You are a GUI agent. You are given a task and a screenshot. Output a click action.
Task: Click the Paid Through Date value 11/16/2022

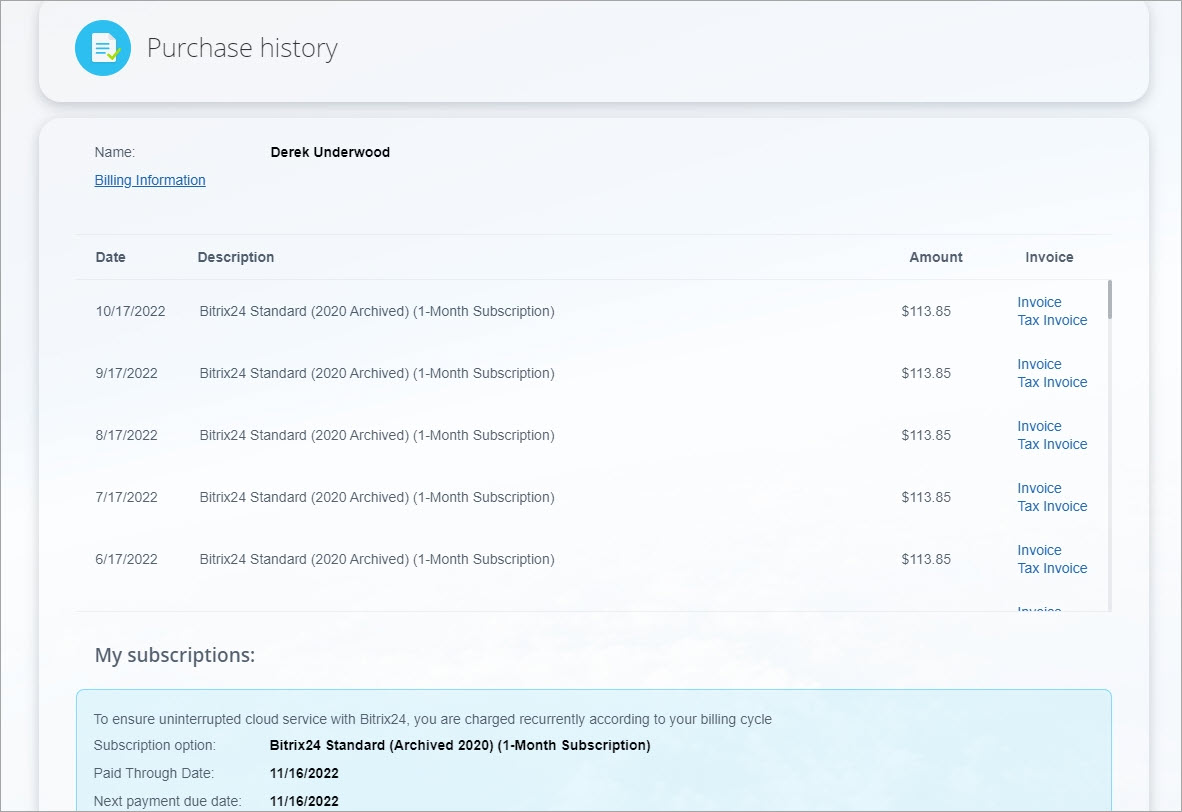click(x=304, y=773)
